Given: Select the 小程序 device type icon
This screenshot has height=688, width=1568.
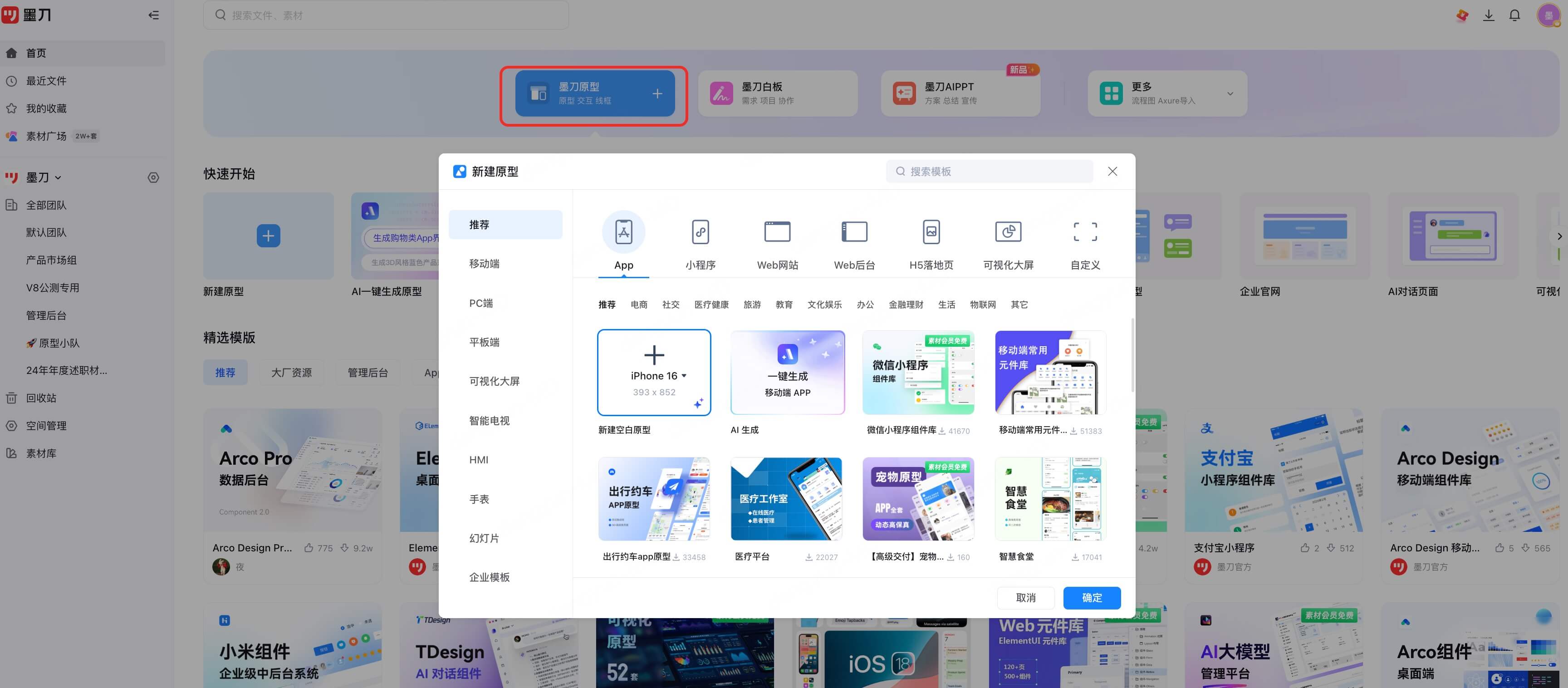Looking at the screenshot, I should [x=700, y=232].
